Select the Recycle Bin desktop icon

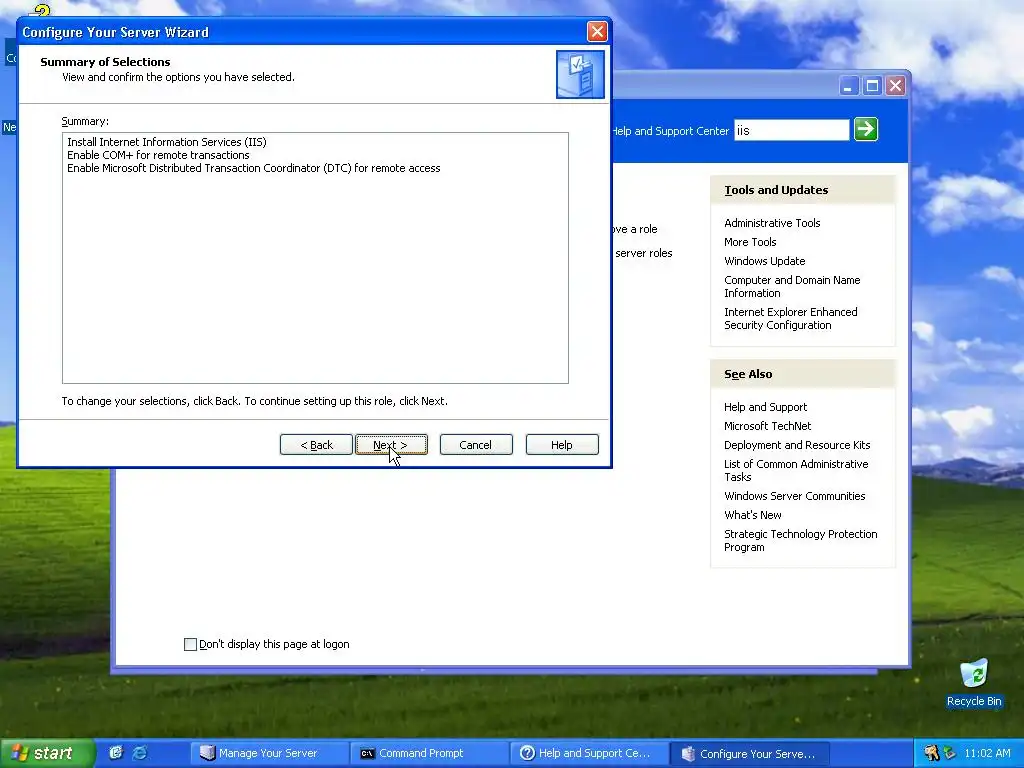click(x=974, y=682)
